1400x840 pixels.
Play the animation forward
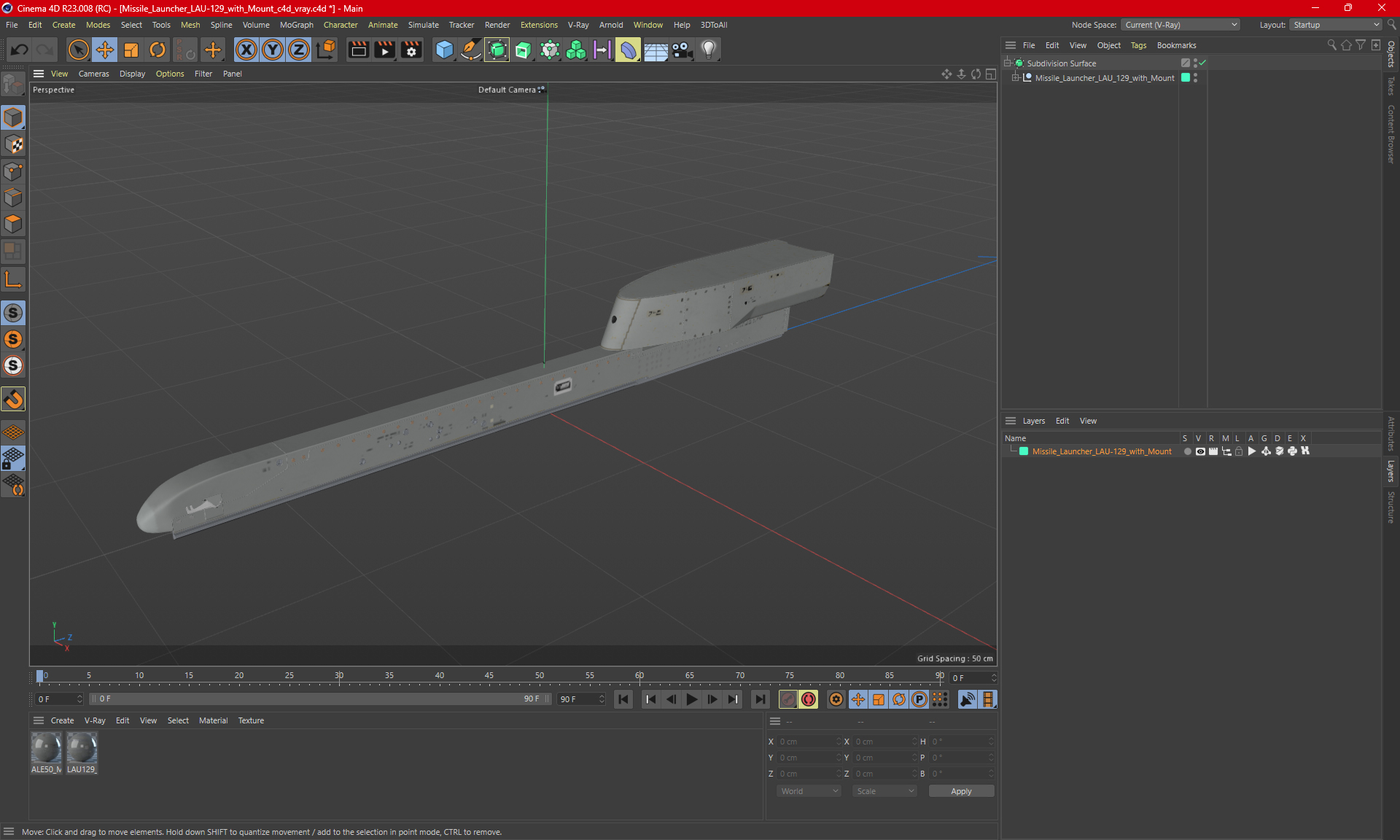(x=691, y=699)
